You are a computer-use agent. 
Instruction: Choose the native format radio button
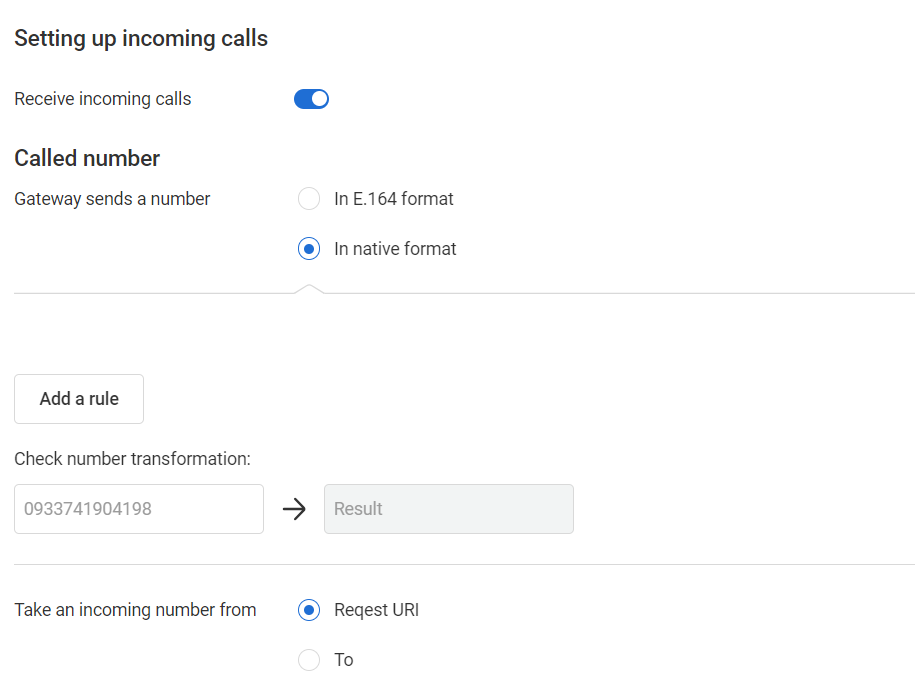[309, 249]
